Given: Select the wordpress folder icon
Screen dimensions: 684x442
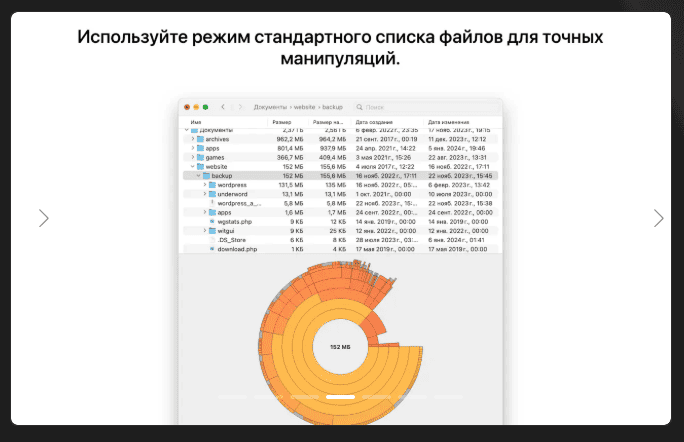Looking at the screenshot, I should pos(212,185).
